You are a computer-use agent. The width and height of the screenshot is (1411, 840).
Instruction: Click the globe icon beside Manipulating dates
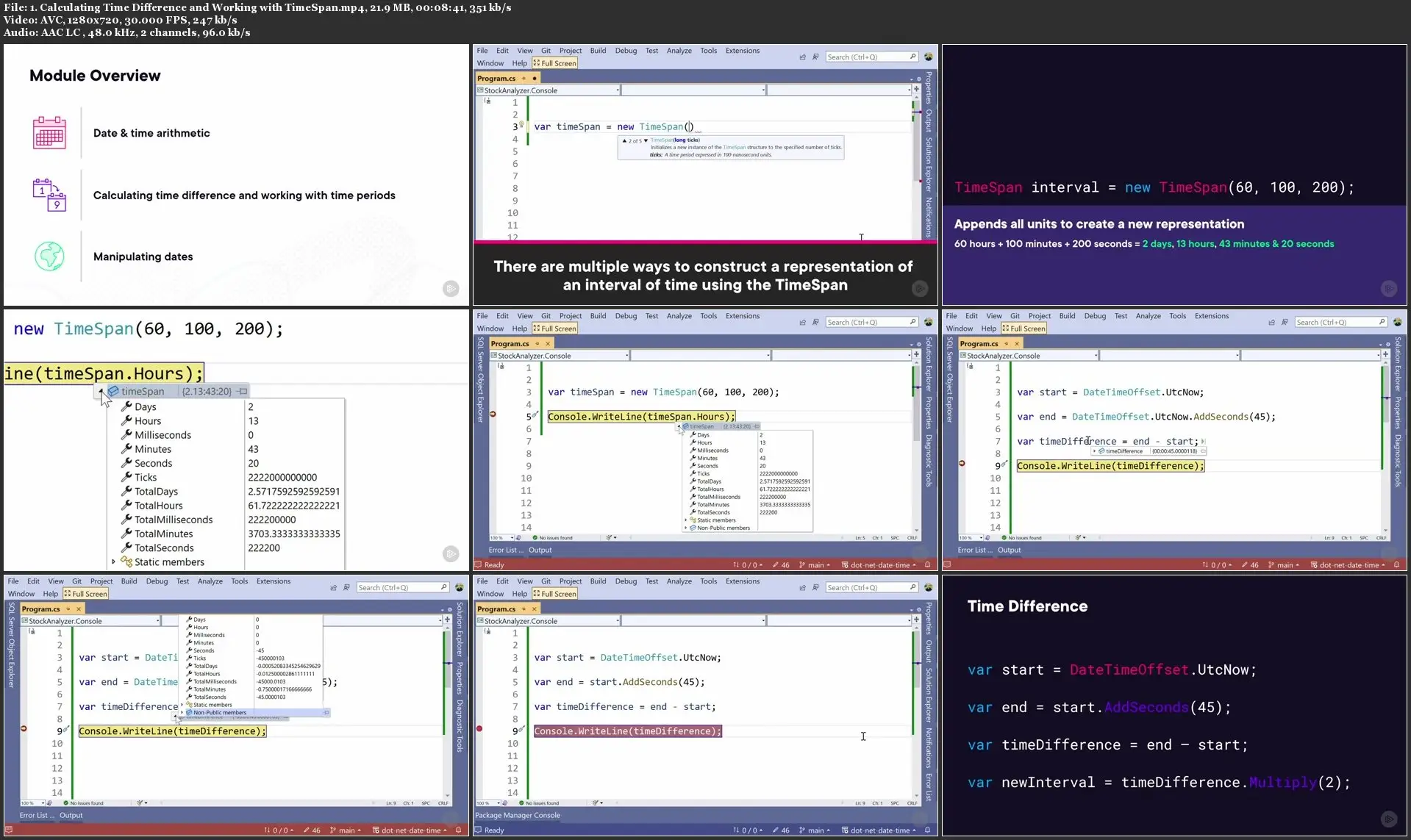point(49,256)
